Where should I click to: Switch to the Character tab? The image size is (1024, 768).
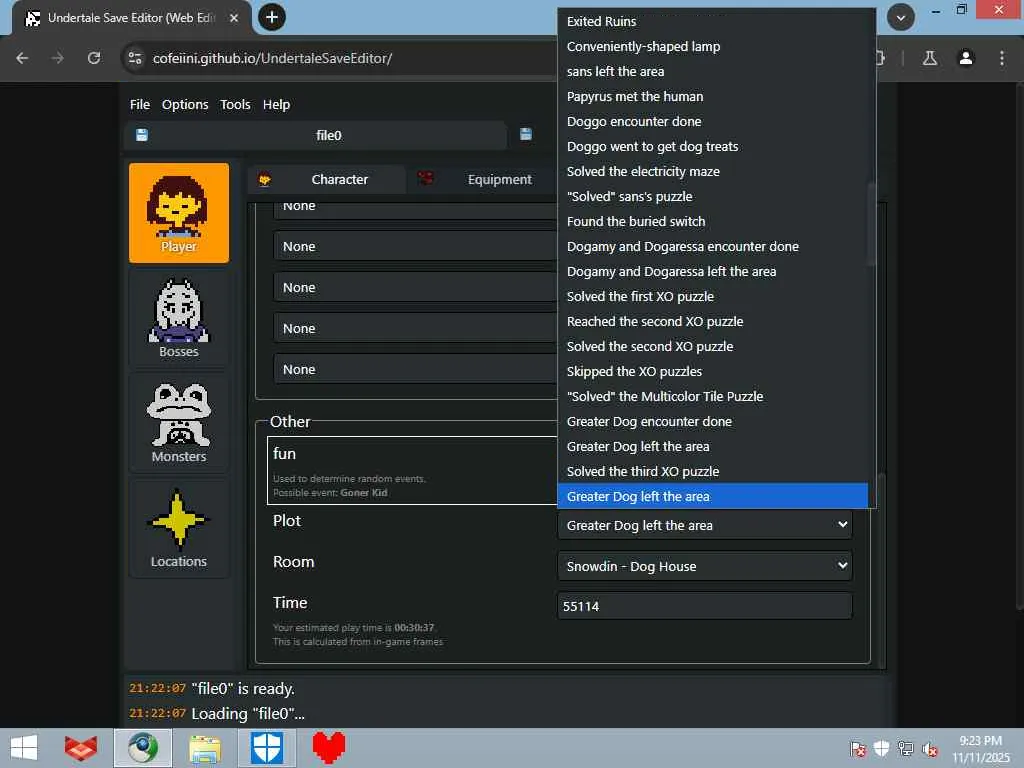coord(326,180)
